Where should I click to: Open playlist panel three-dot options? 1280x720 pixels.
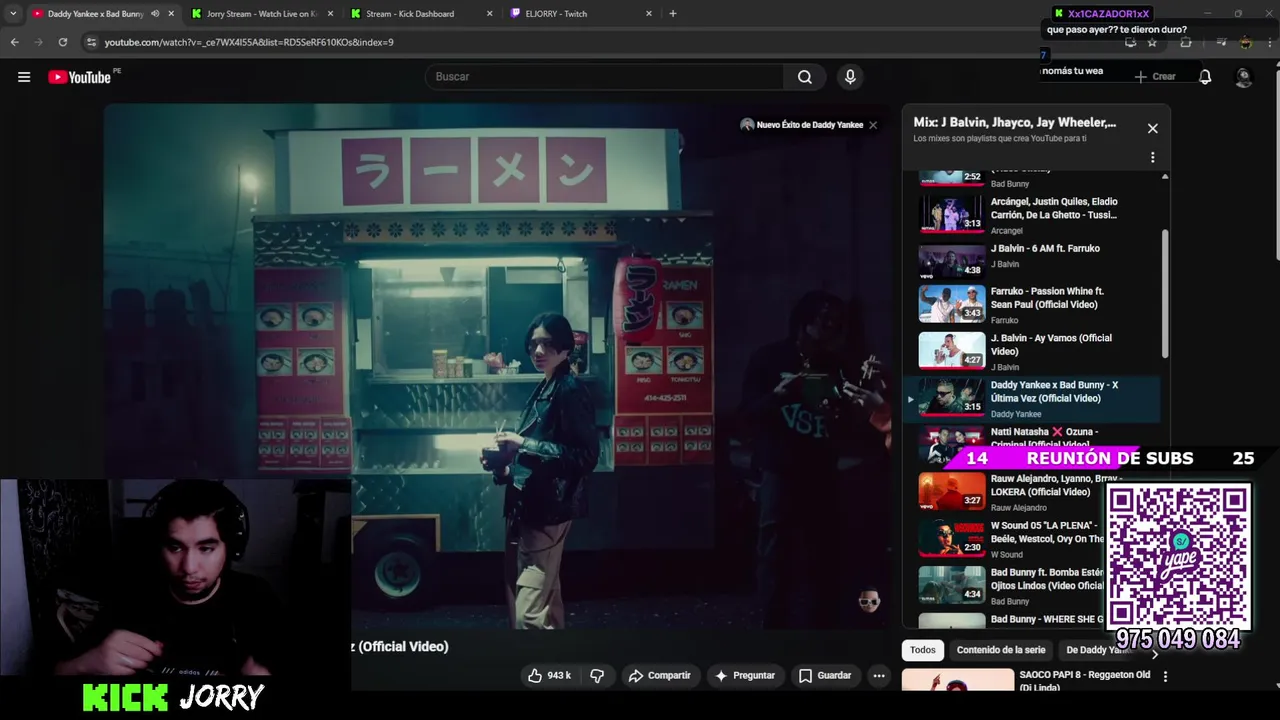tap(1152, 158)
